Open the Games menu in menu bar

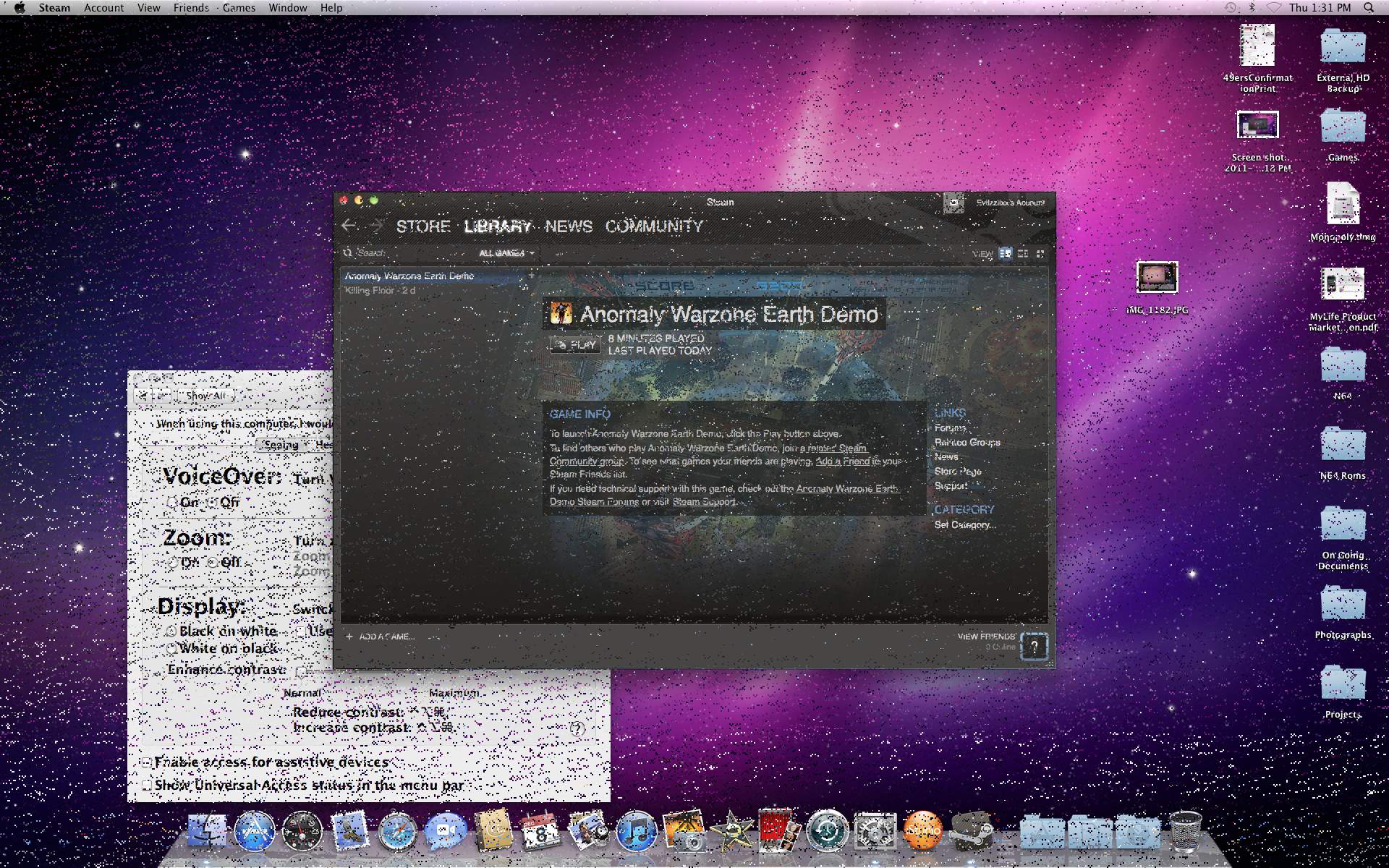point(239,8)
